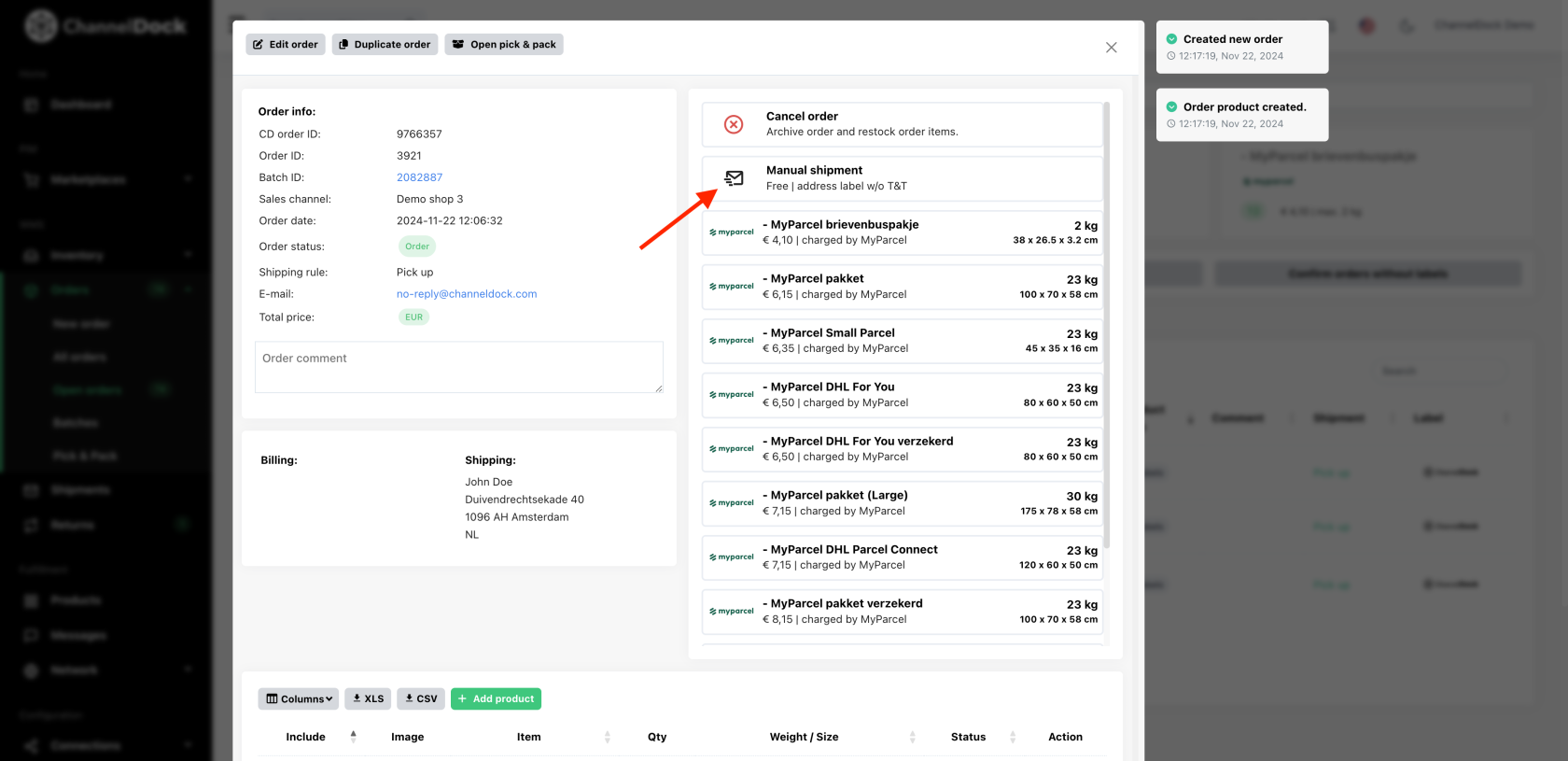Viewport: 1568px width, 761px height.
Task: Click the Duplicate order button
Action: (x=385, y=44)
